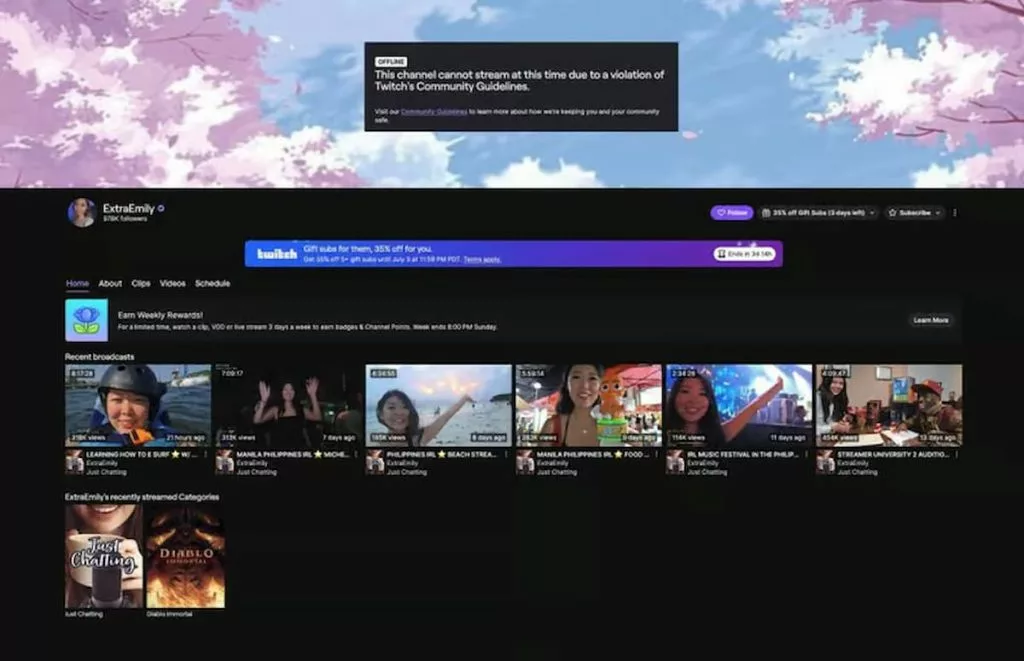The height and width of the screenshot is (661, 1024).
Task: Click ExtraEmily's recently streamed Categories heading
Action: click(142, 497)
